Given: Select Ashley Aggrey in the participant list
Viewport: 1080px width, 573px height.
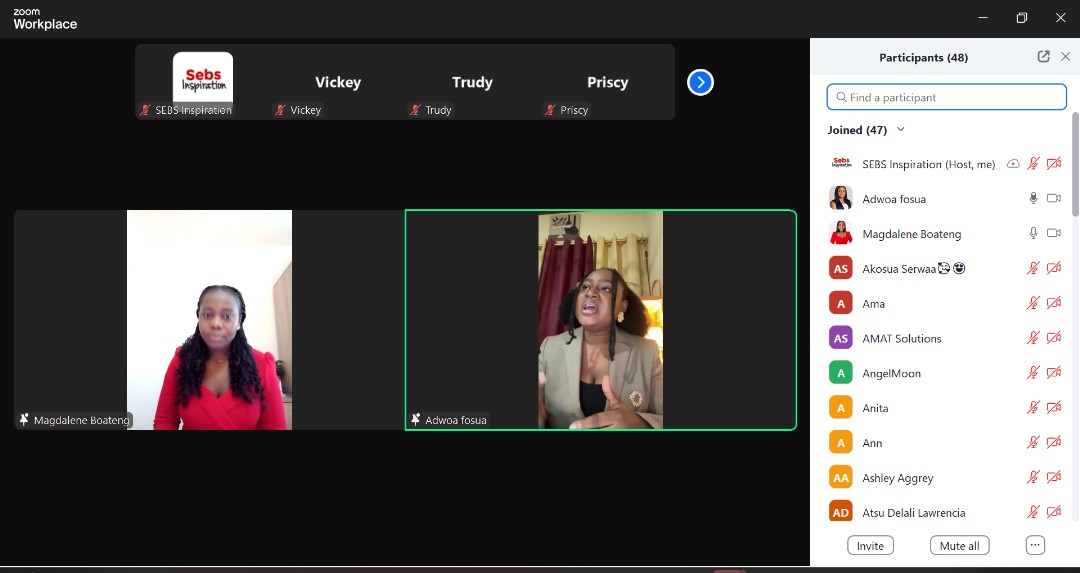Looking at the screenshot, I should click(x=897, y=478).
